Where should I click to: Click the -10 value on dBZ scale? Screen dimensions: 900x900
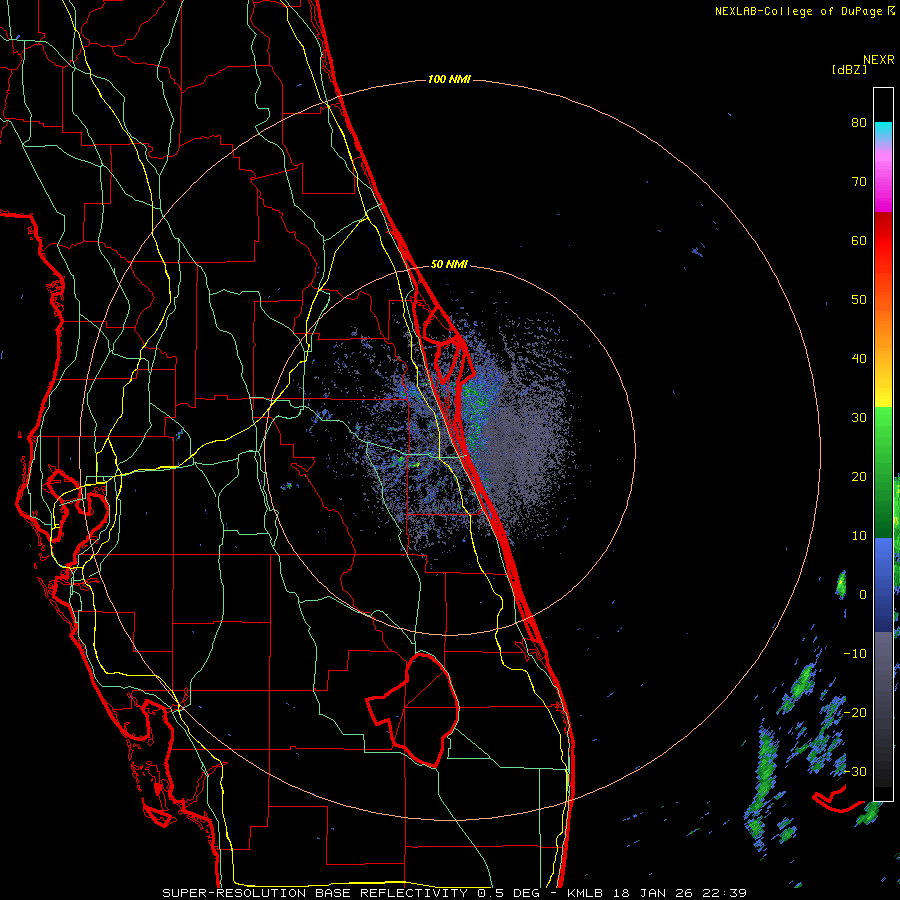point(855,654)
